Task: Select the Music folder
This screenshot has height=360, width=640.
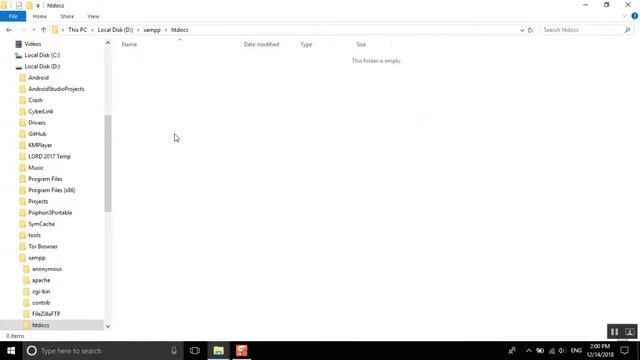Action: click(x=36, y=168)
